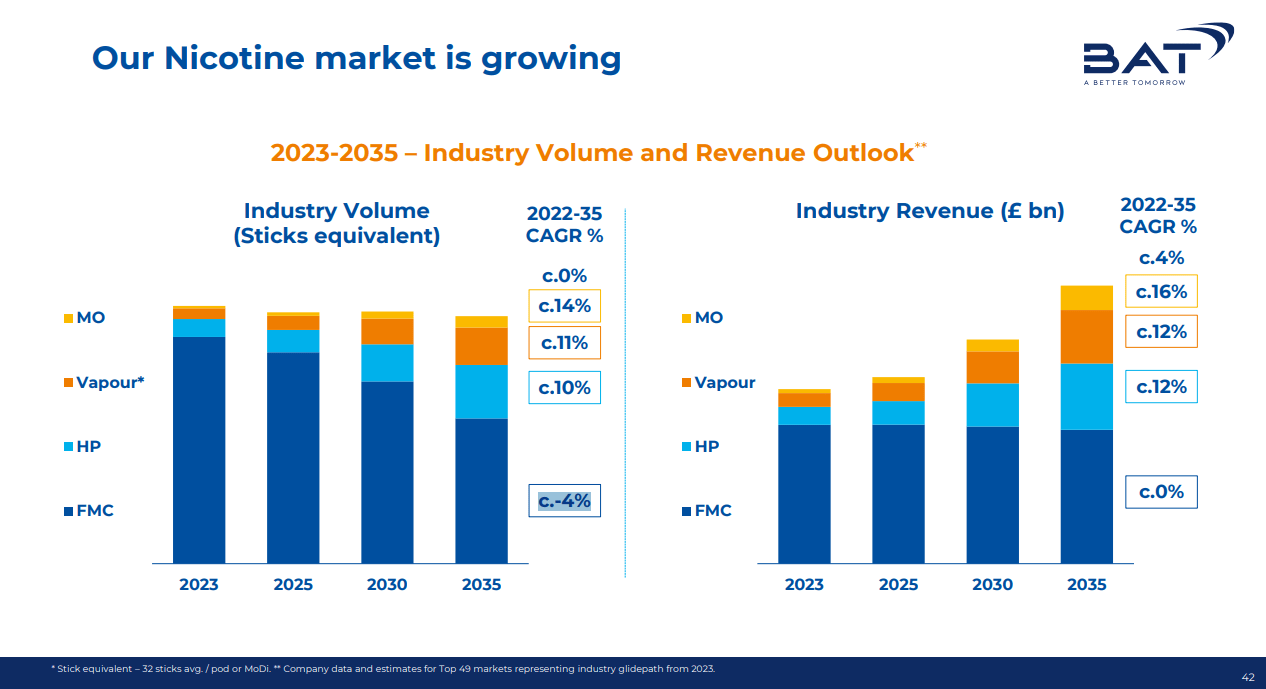Select the dark blue FMC legend marker on volume chart
This screenshot has height=689, width=1266.
[x=69, y=510]
